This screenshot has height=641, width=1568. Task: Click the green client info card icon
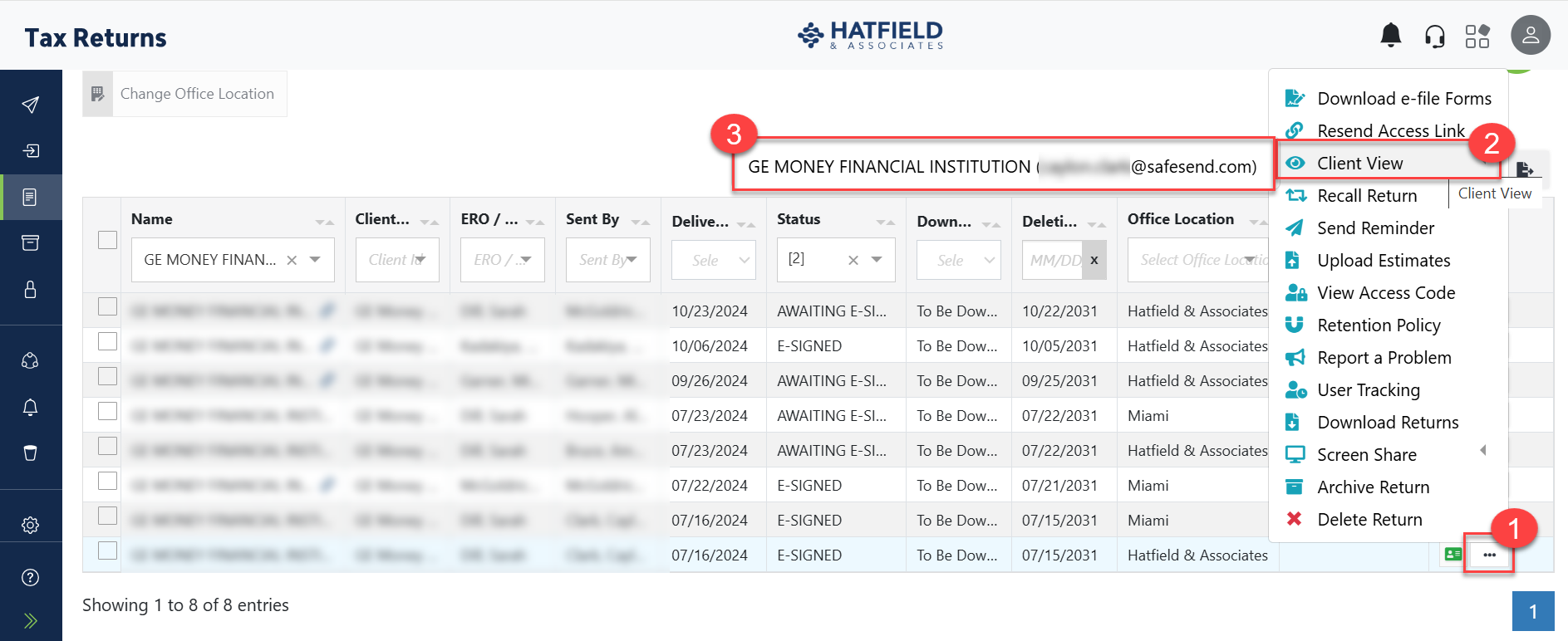point(1452,555)
